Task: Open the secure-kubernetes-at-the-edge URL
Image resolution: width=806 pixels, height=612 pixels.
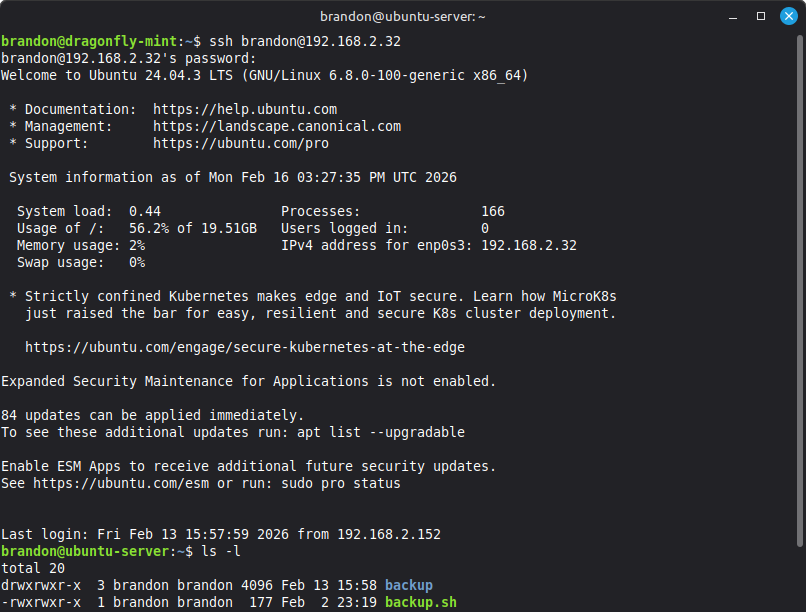Action: click(x=244, y=347)
